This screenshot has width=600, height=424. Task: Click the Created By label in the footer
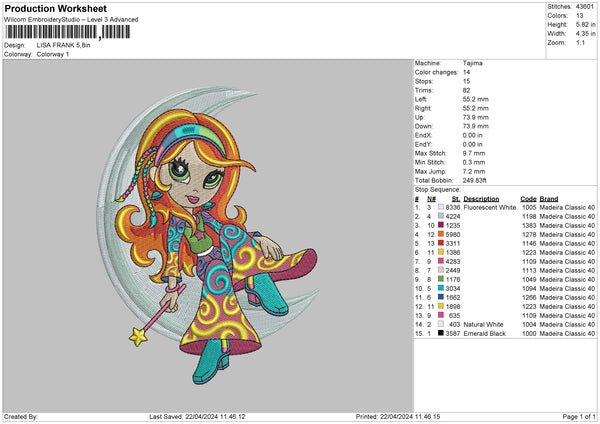(x=21, y=417)
